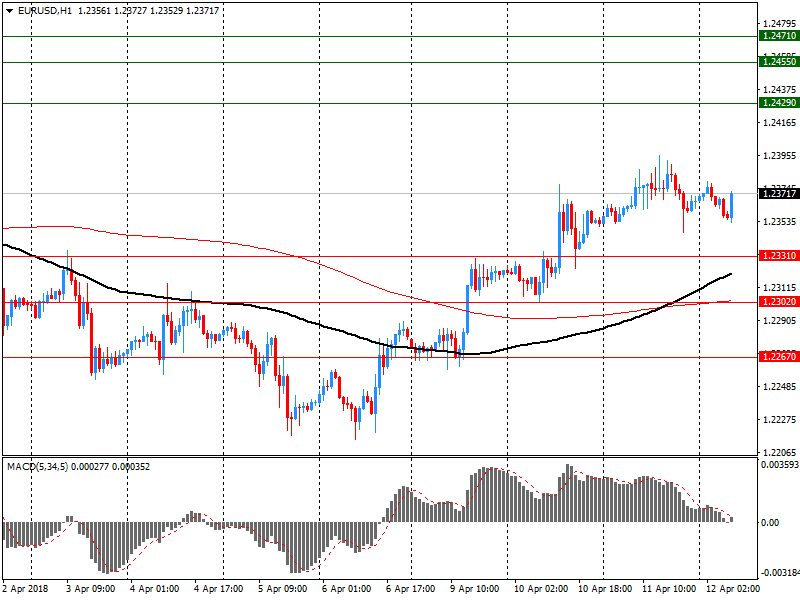
Task: Select the 1.23115 price scale value
Action: click(779, 288)
